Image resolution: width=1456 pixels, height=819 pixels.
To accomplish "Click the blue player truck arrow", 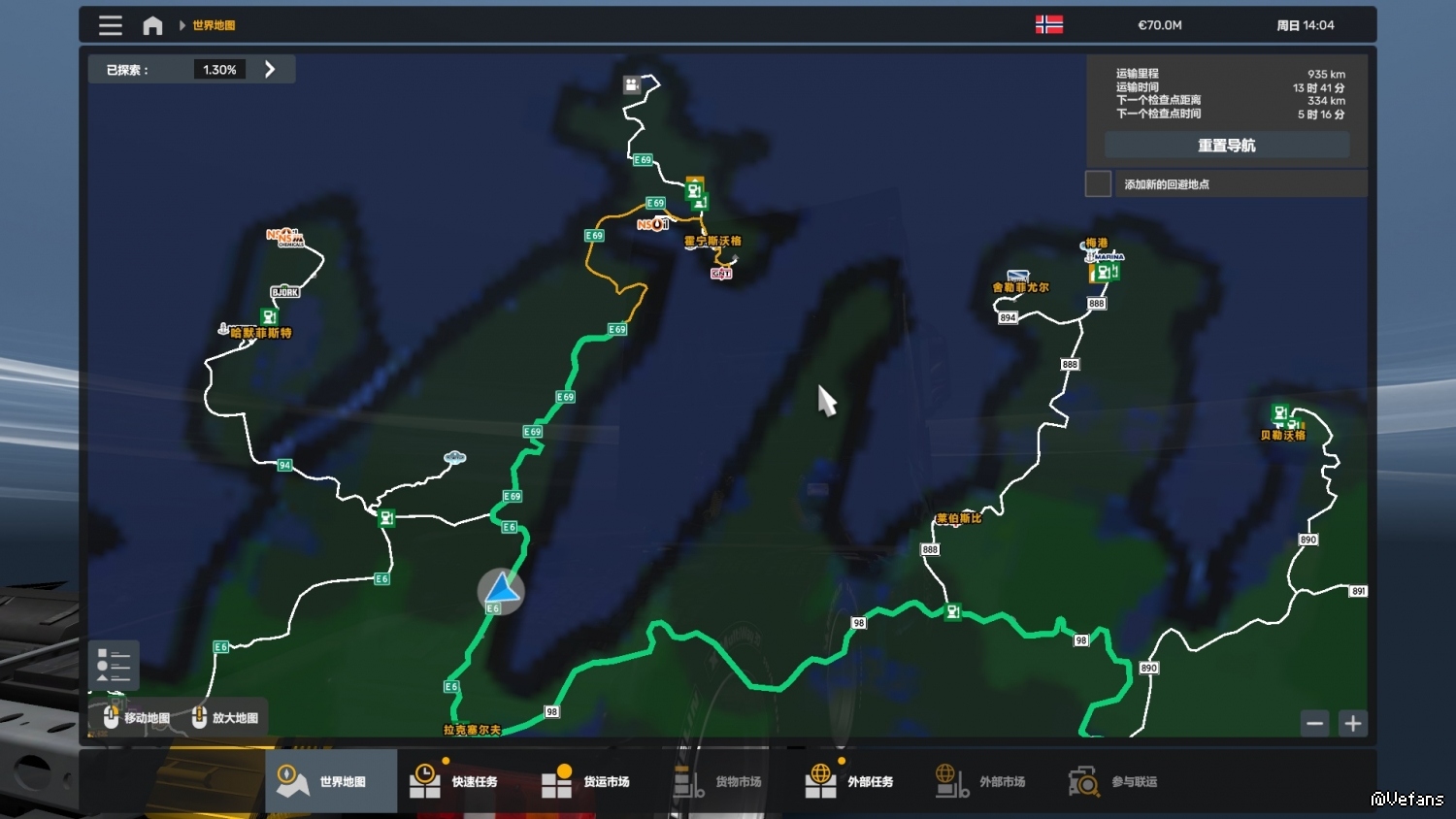I will (x=501, y=589).
